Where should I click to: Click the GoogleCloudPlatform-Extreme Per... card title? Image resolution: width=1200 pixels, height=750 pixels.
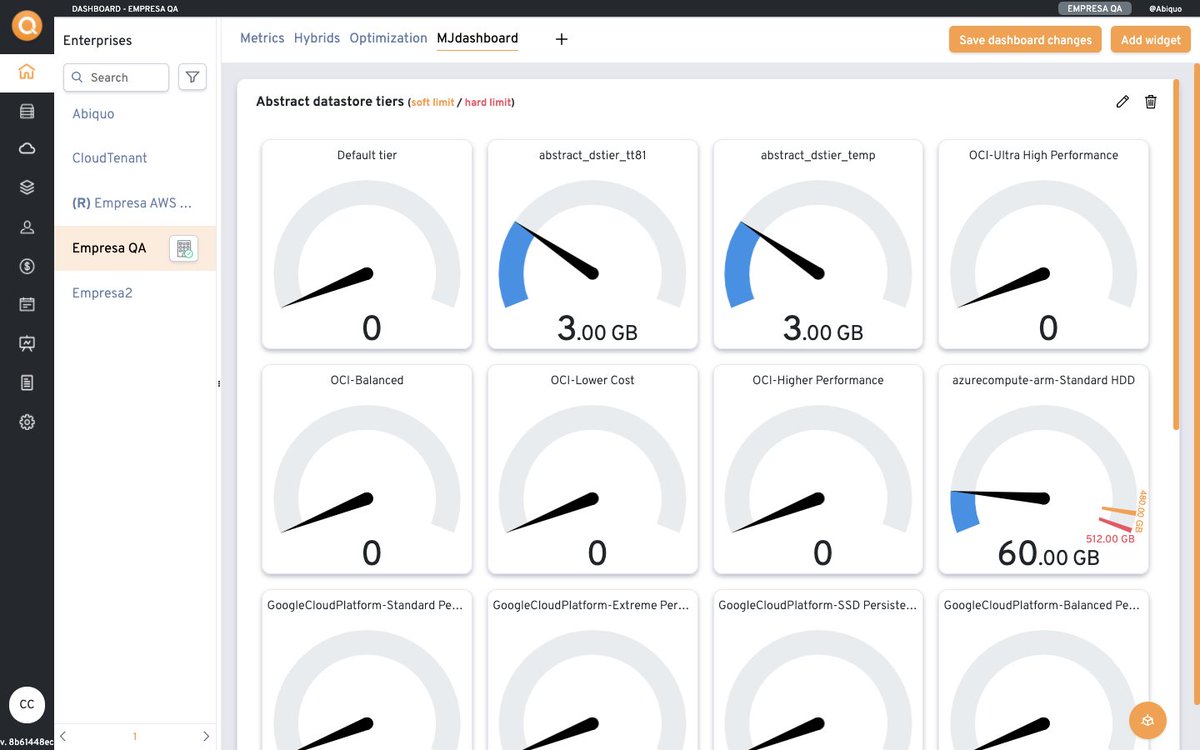coord(593,605)
